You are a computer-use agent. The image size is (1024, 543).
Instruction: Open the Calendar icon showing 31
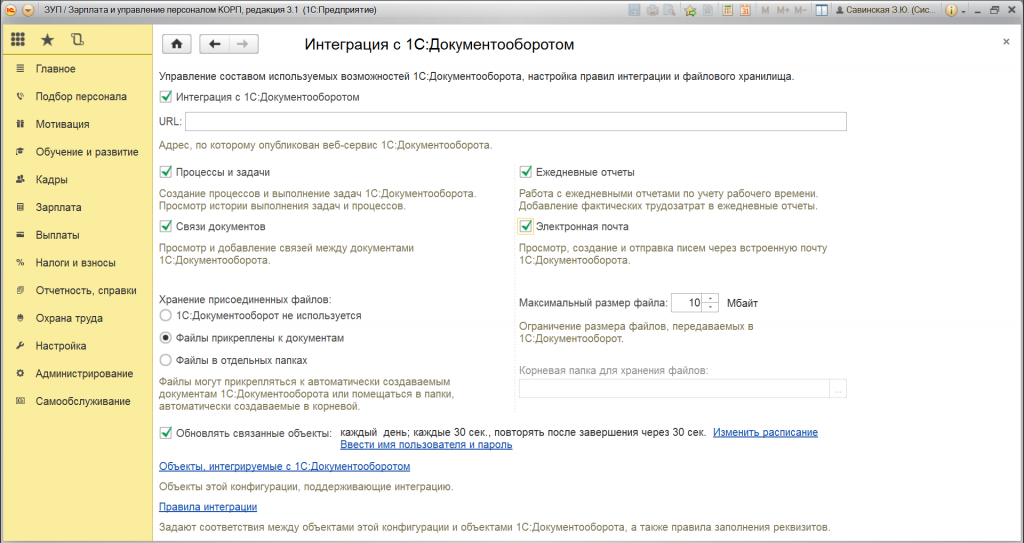tap(744, 10)
